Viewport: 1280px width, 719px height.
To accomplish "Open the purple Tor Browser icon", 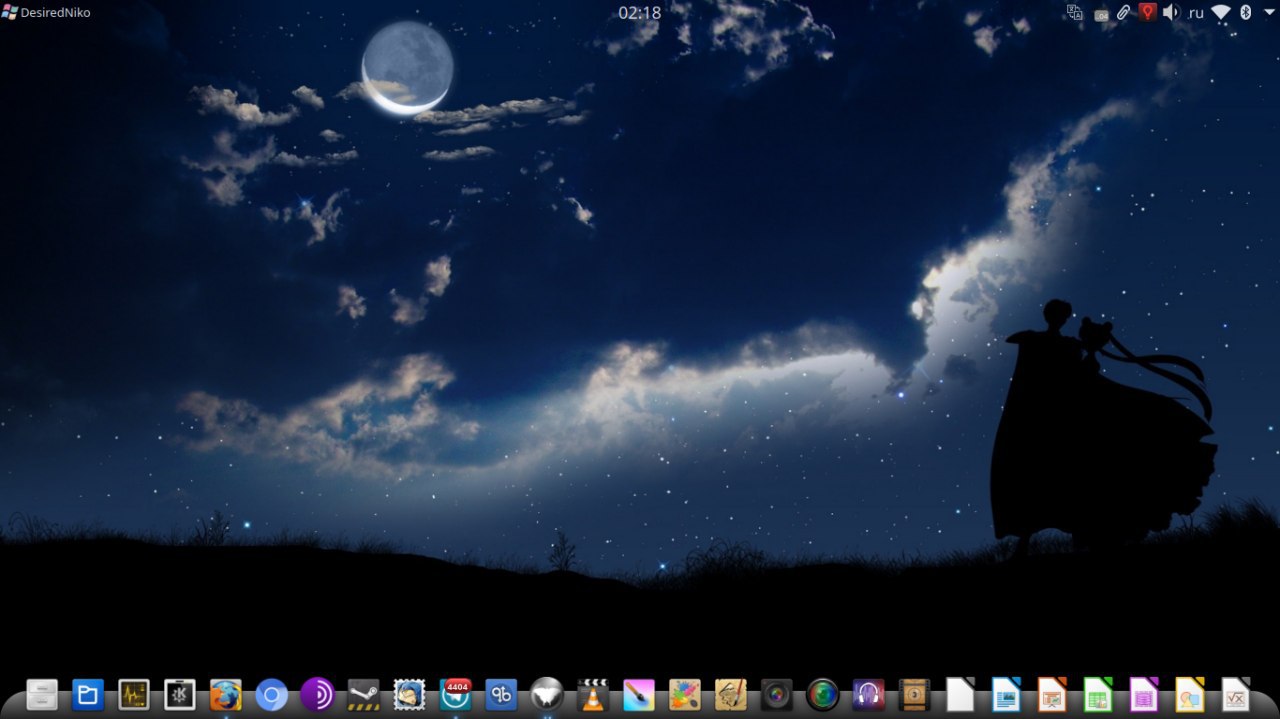I will (318, 694).
